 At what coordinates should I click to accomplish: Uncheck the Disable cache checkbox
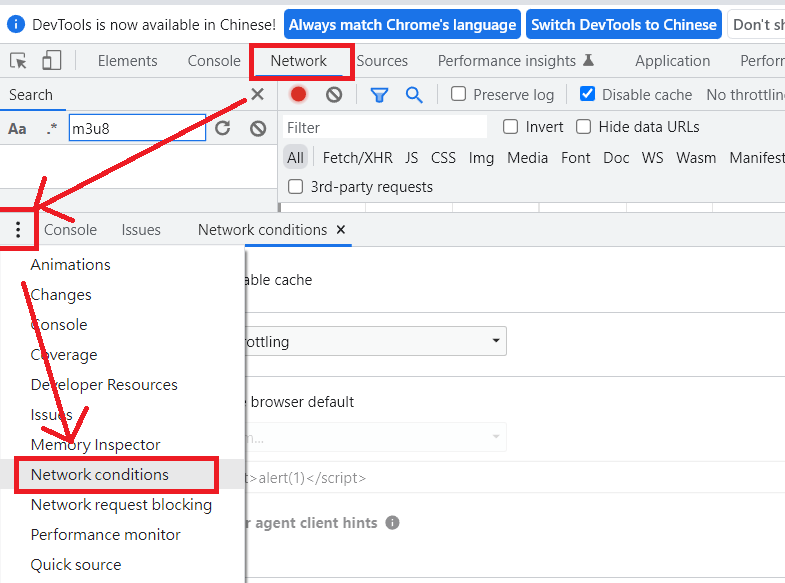[587, 94]
